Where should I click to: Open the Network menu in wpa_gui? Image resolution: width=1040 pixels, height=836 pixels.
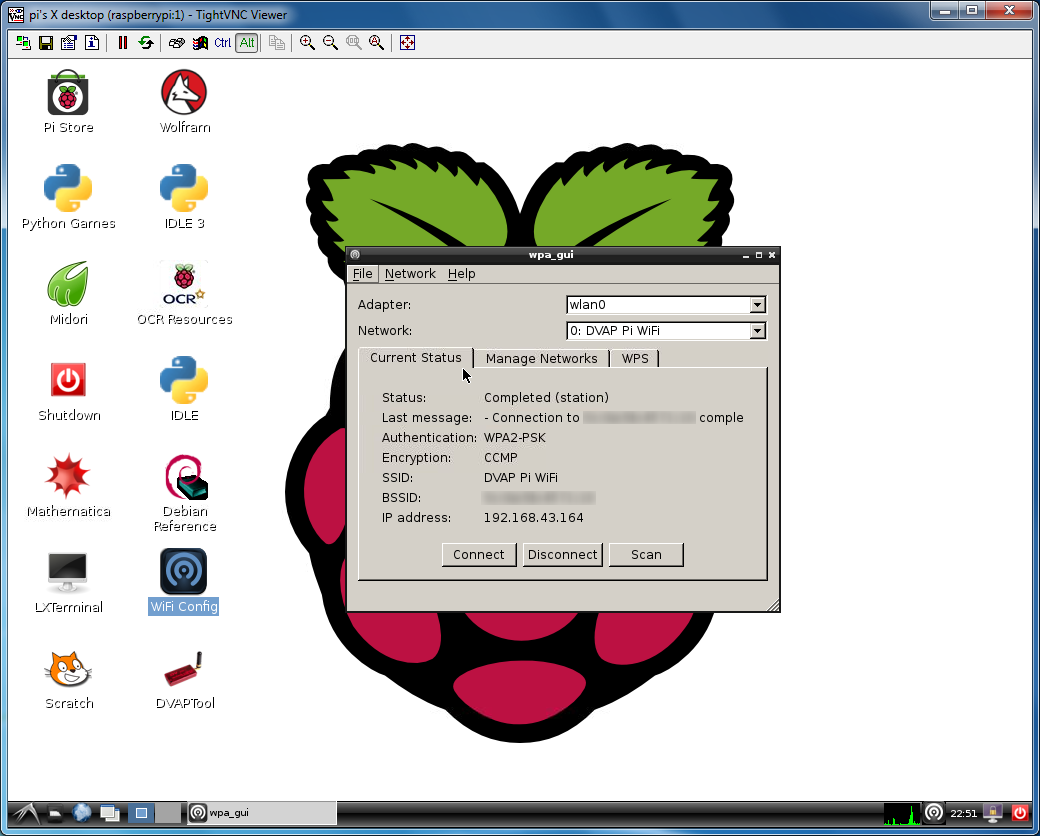coord(410,274)
